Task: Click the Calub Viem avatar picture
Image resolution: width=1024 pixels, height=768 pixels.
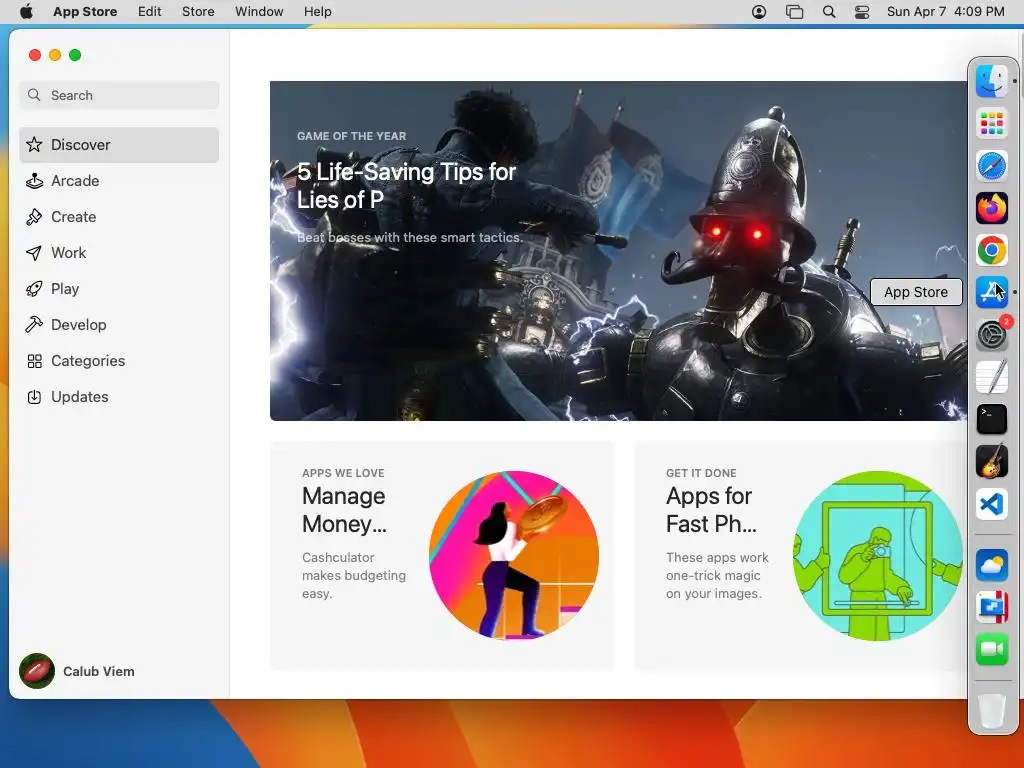Action: click(37, 671)
